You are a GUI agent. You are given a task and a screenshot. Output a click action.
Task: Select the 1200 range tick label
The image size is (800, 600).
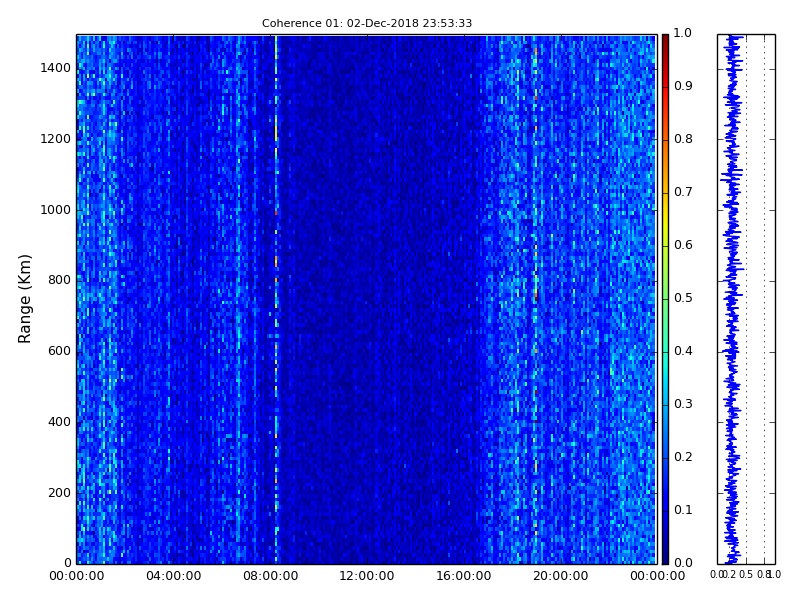pyautogui.click(x=56, y=139)
